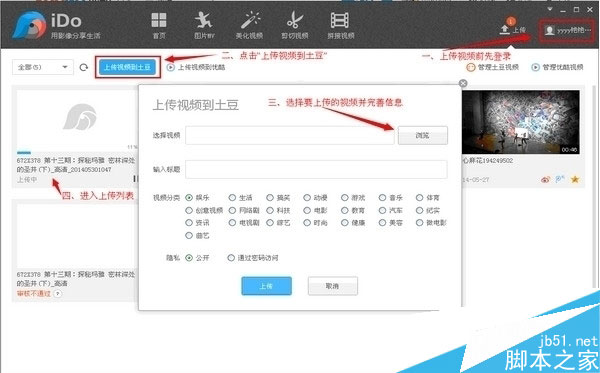This screenshot has width=600, height=373.
Task: Select the 搞笑 category radio
Action: point(270,198)
